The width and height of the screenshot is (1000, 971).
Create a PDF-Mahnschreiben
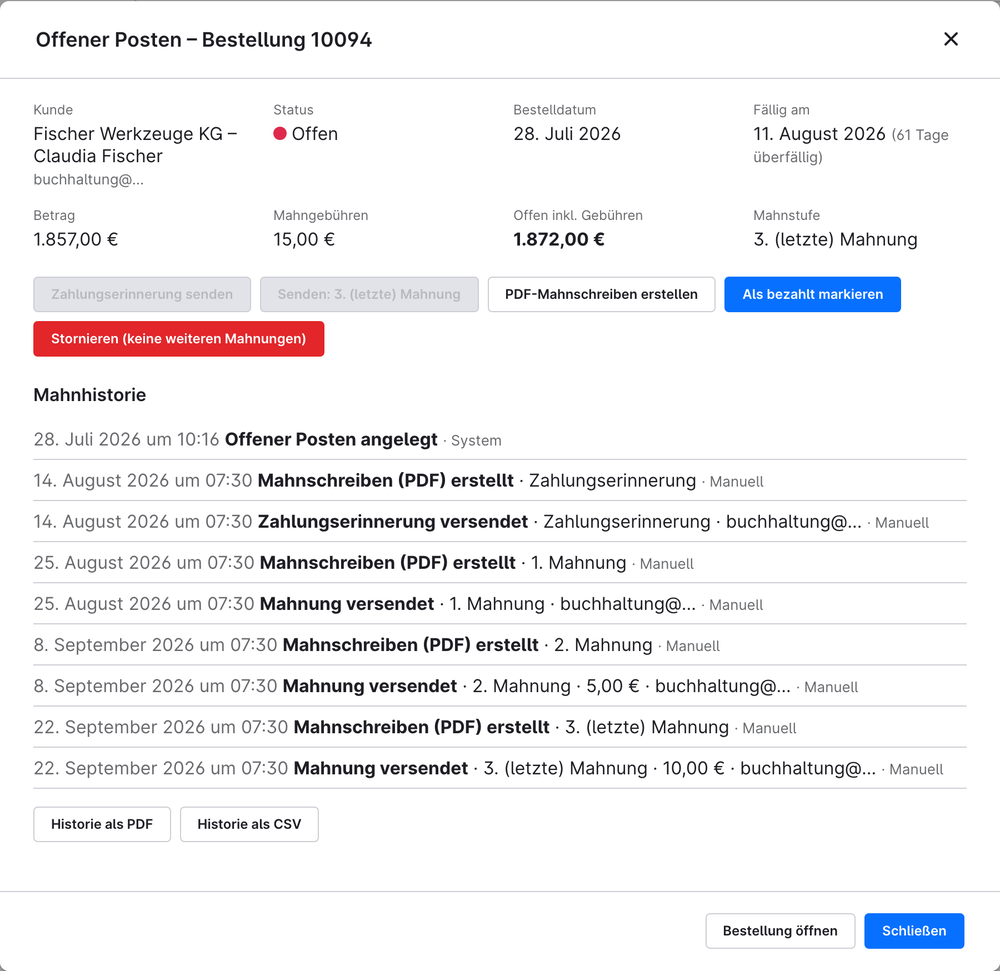(601, 295)
